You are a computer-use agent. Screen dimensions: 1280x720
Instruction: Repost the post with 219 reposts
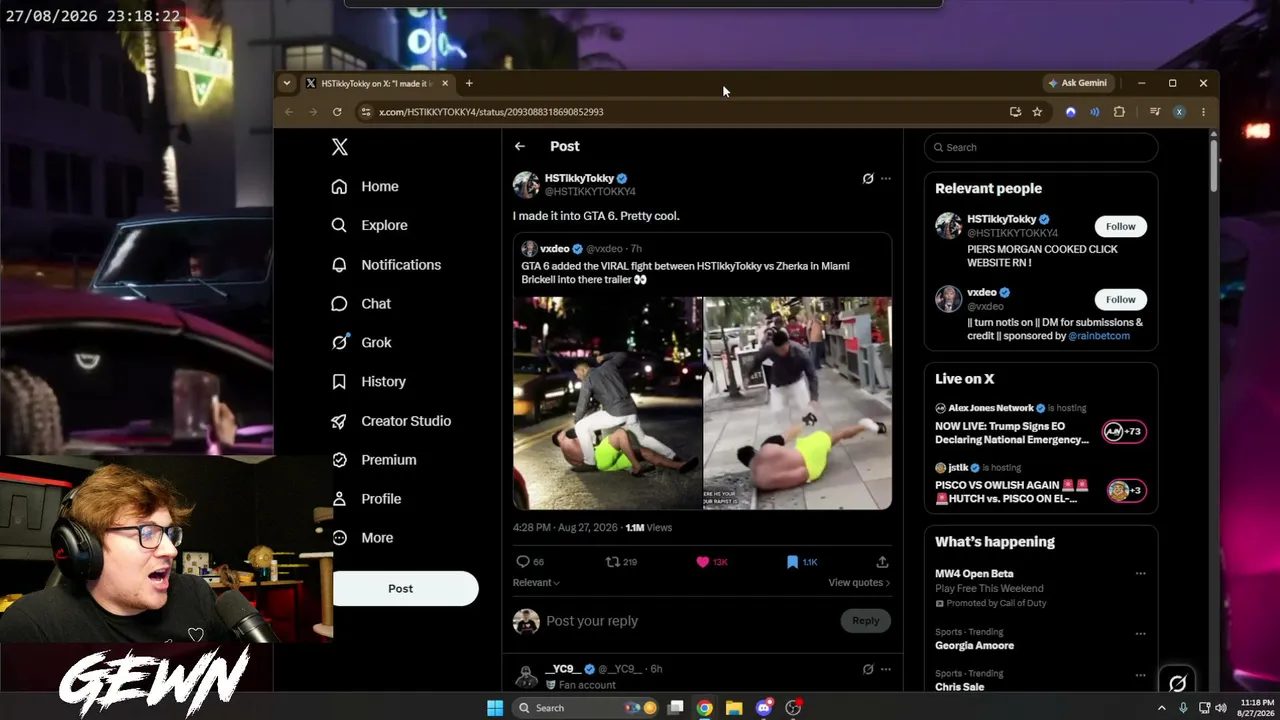click(621, 562)
